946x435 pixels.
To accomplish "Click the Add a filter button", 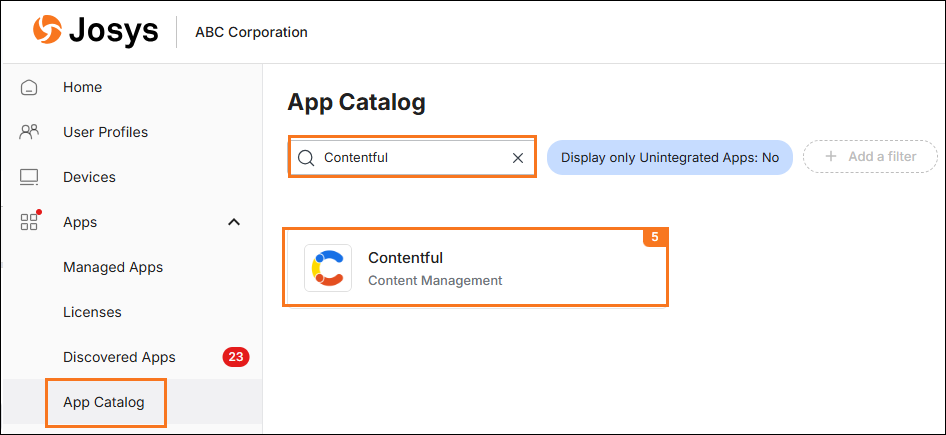I will click(870, 157).
